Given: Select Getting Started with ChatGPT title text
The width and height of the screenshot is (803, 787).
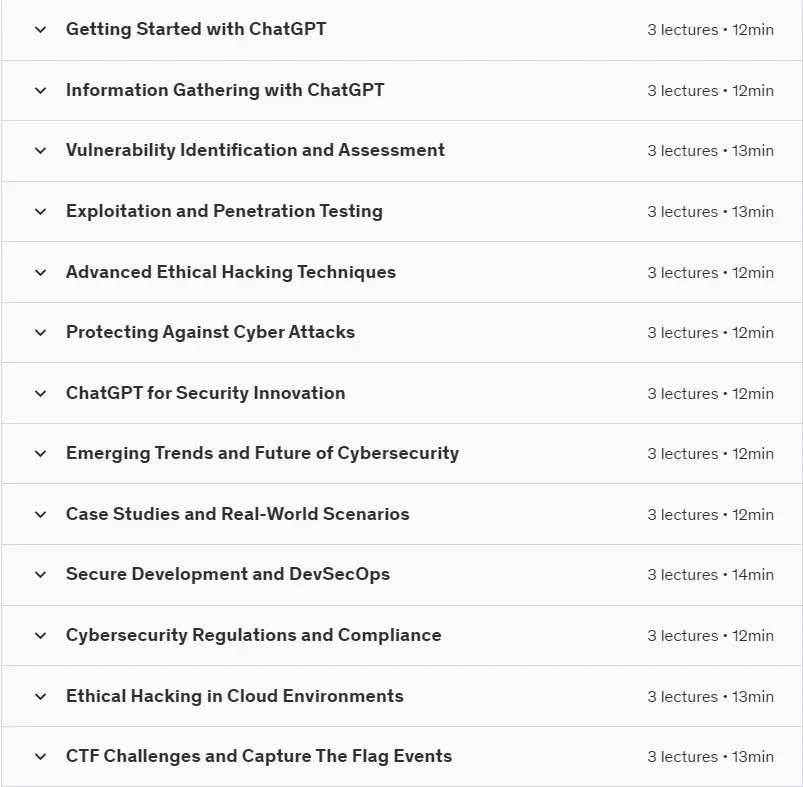Looking at the screenshot, I should coord(196,29).
